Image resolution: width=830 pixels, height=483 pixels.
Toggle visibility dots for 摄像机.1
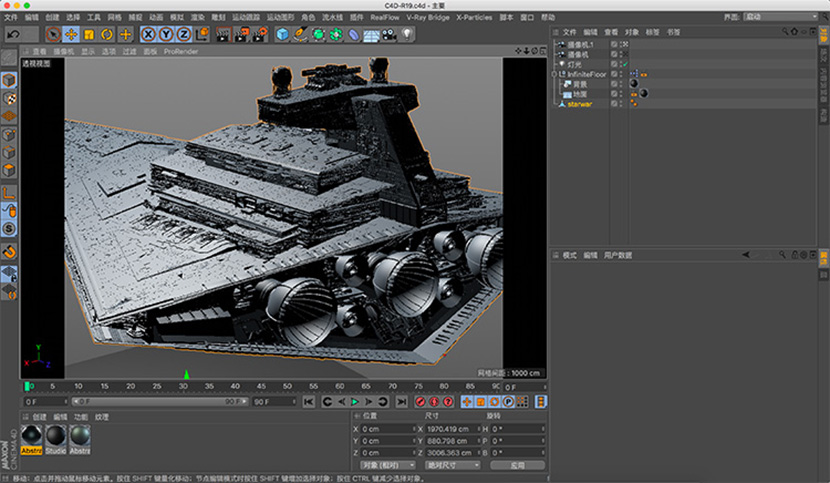(620, 44)
